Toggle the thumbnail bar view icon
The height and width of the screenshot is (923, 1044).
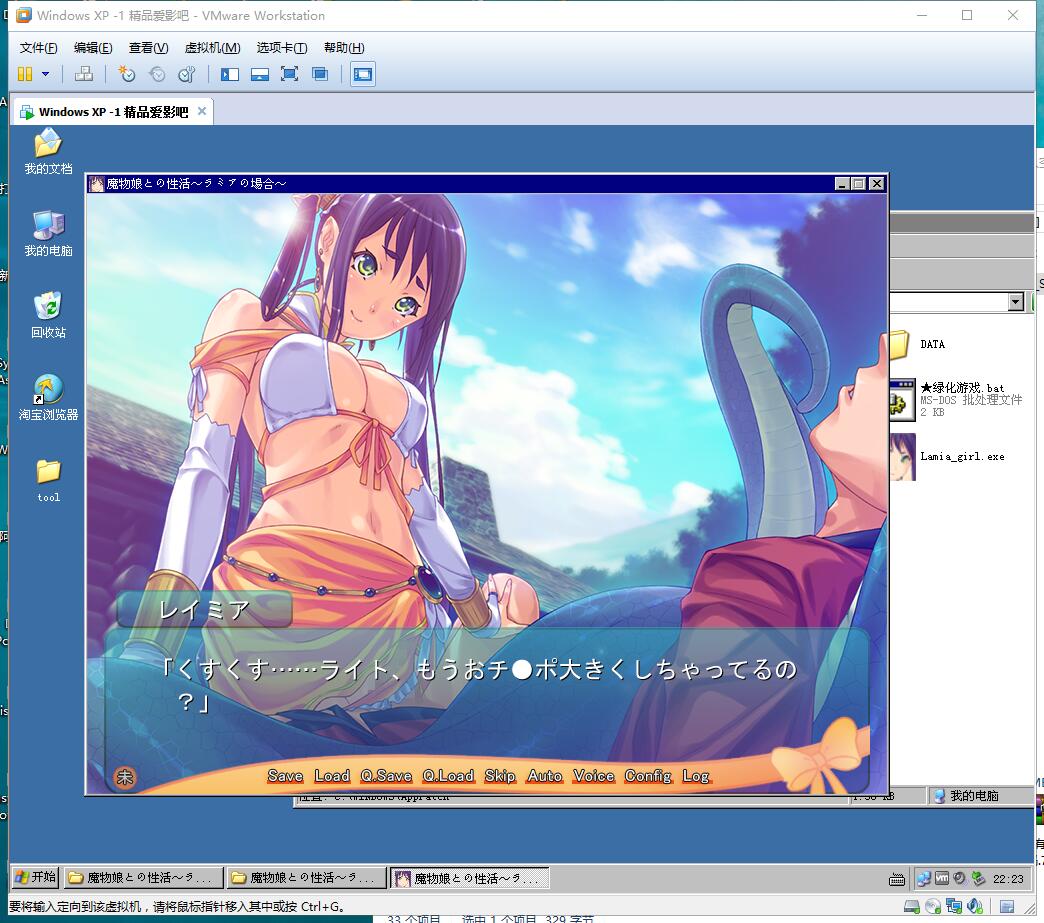click(x=260, y=74)
